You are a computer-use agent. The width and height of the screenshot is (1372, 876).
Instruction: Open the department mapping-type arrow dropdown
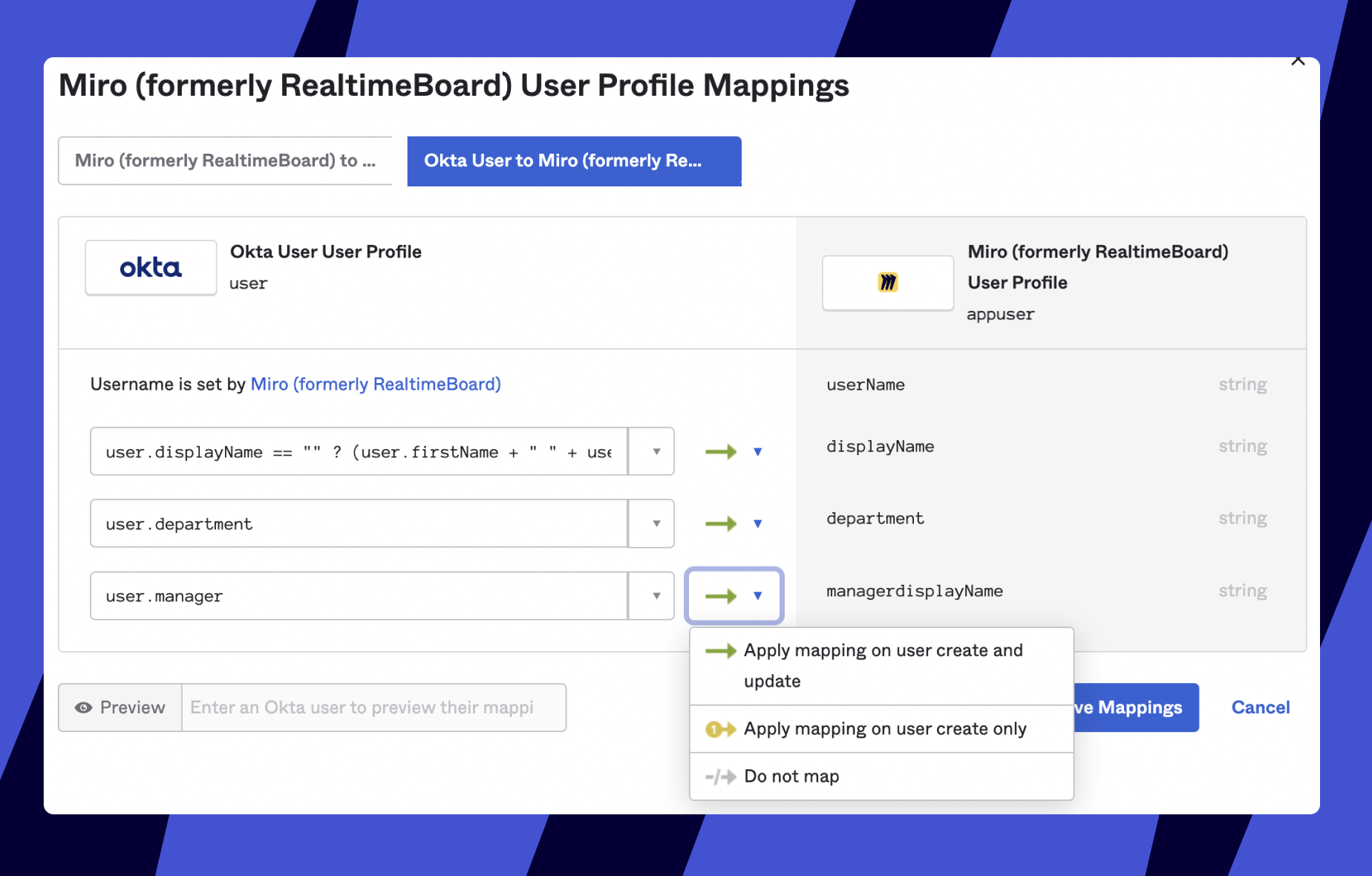point(758,523)
